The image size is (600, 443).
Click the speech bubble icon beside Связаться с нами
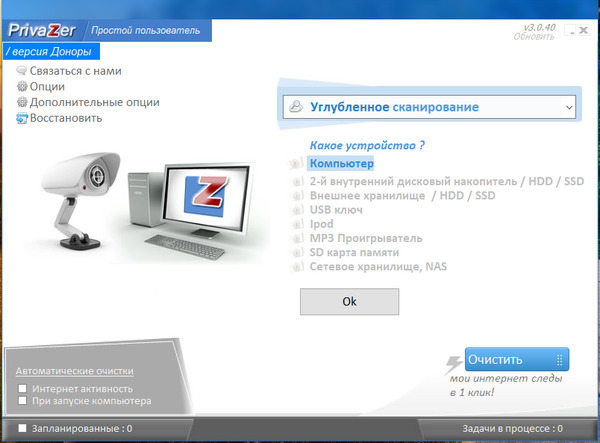pyautogui.click(x=22, y=71)
